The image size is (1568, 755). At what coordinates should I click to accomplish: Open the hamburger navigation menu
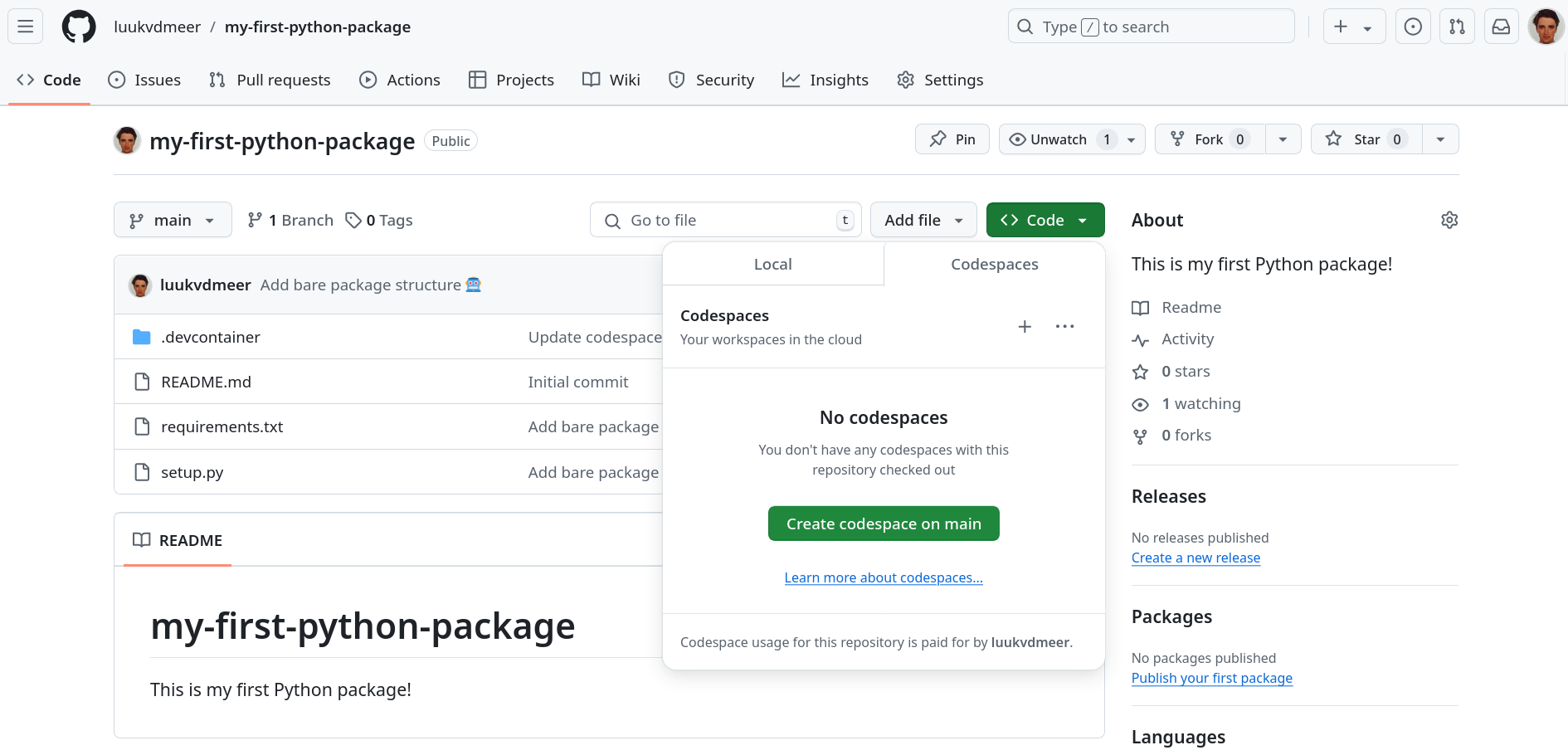pyautogui.click(x=26, y=27)
